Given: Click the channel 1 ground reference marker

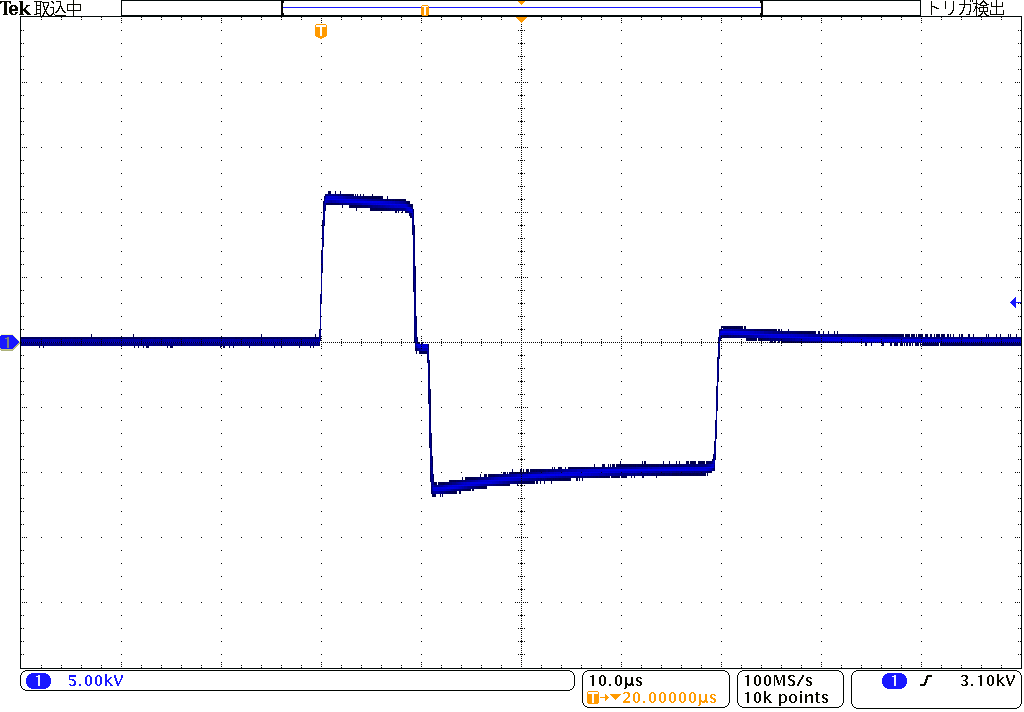Looking at the screenshot, I should tap(9, 343).
